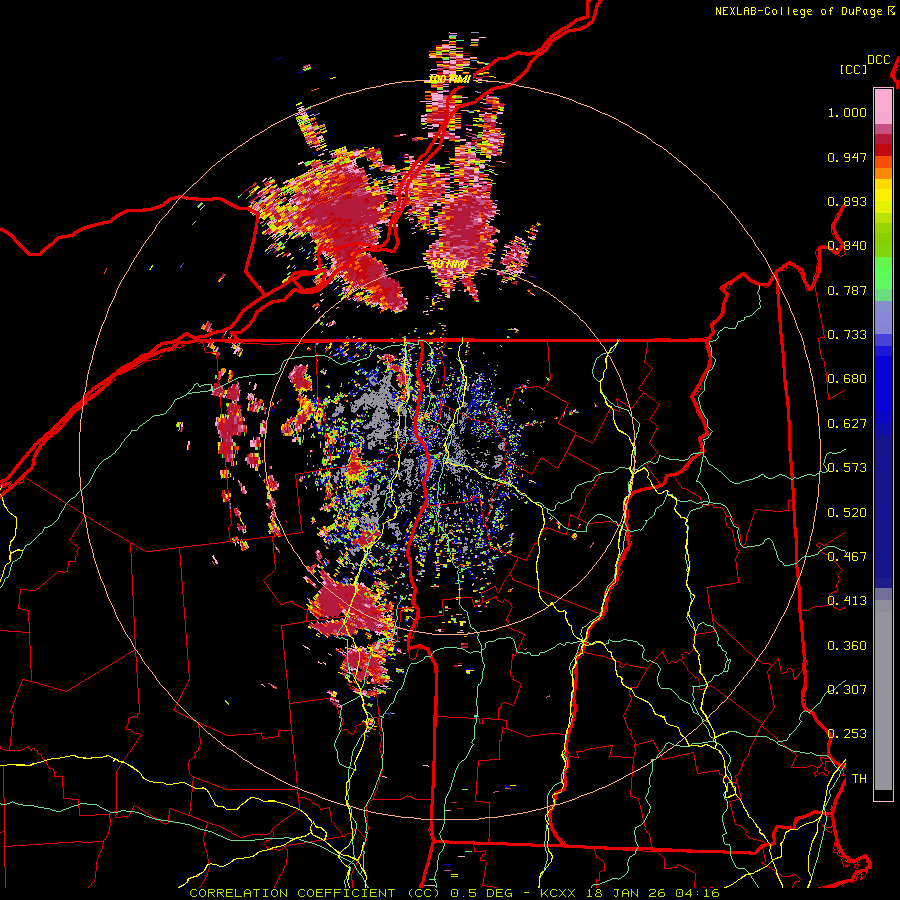Click the 0.360 scale value
The height and width of the screenshot is (900, 900).
click(847, 646)
